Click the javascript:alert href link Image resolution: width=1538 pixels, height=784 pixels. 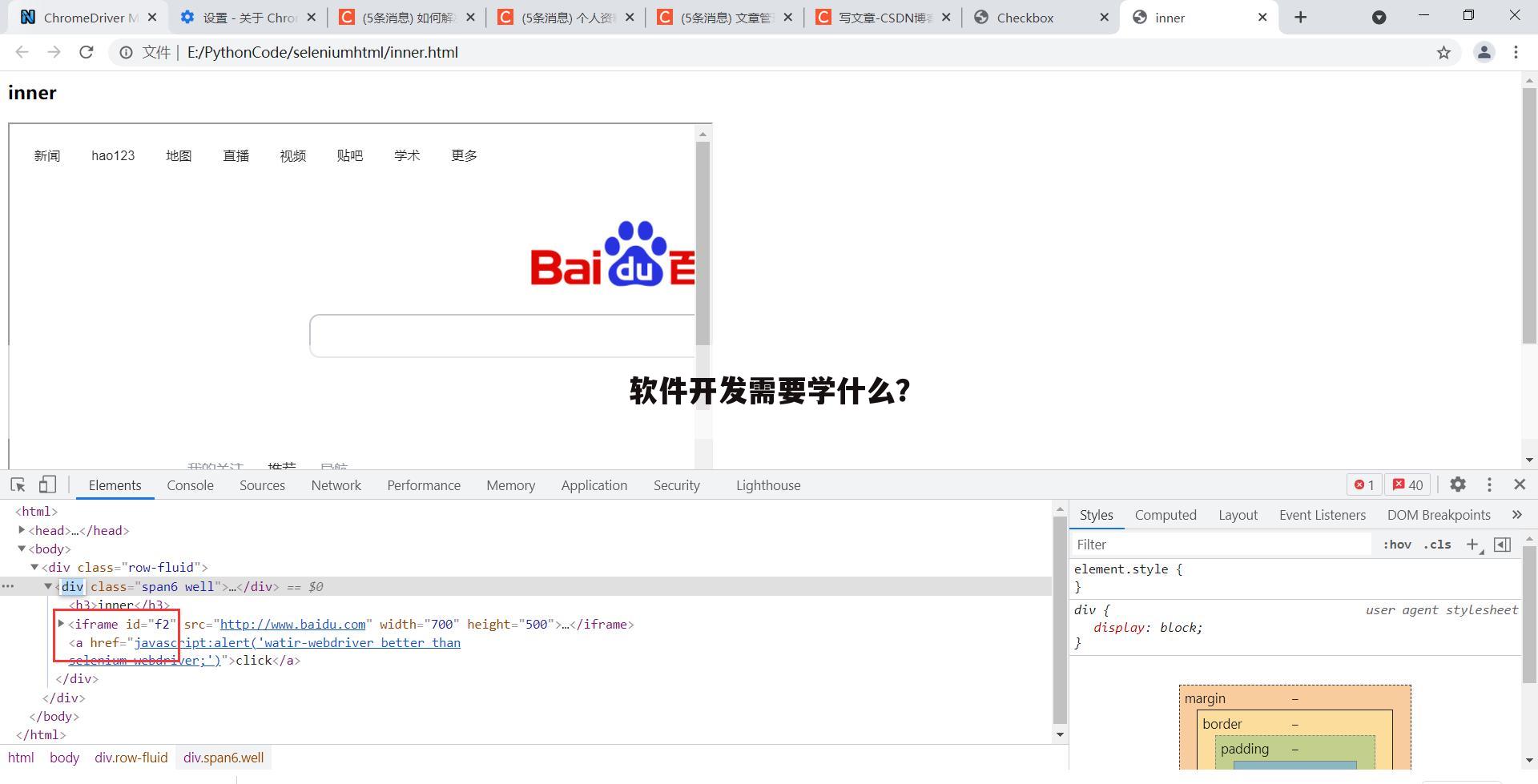297,642
